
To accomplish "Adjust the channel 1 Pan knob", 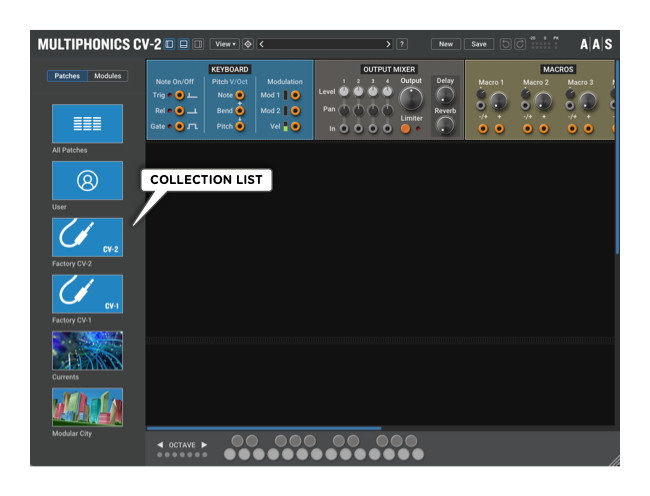I will point(344,110).
